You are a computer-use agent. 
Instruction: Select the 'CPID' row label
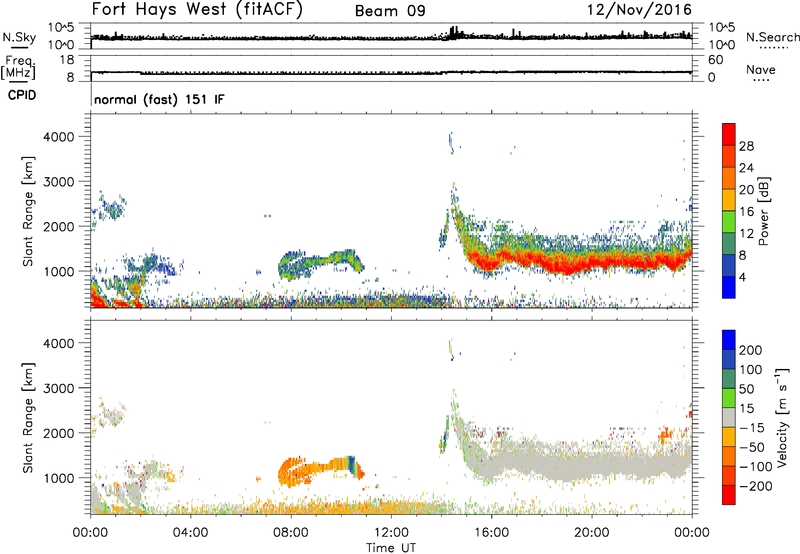22,95
